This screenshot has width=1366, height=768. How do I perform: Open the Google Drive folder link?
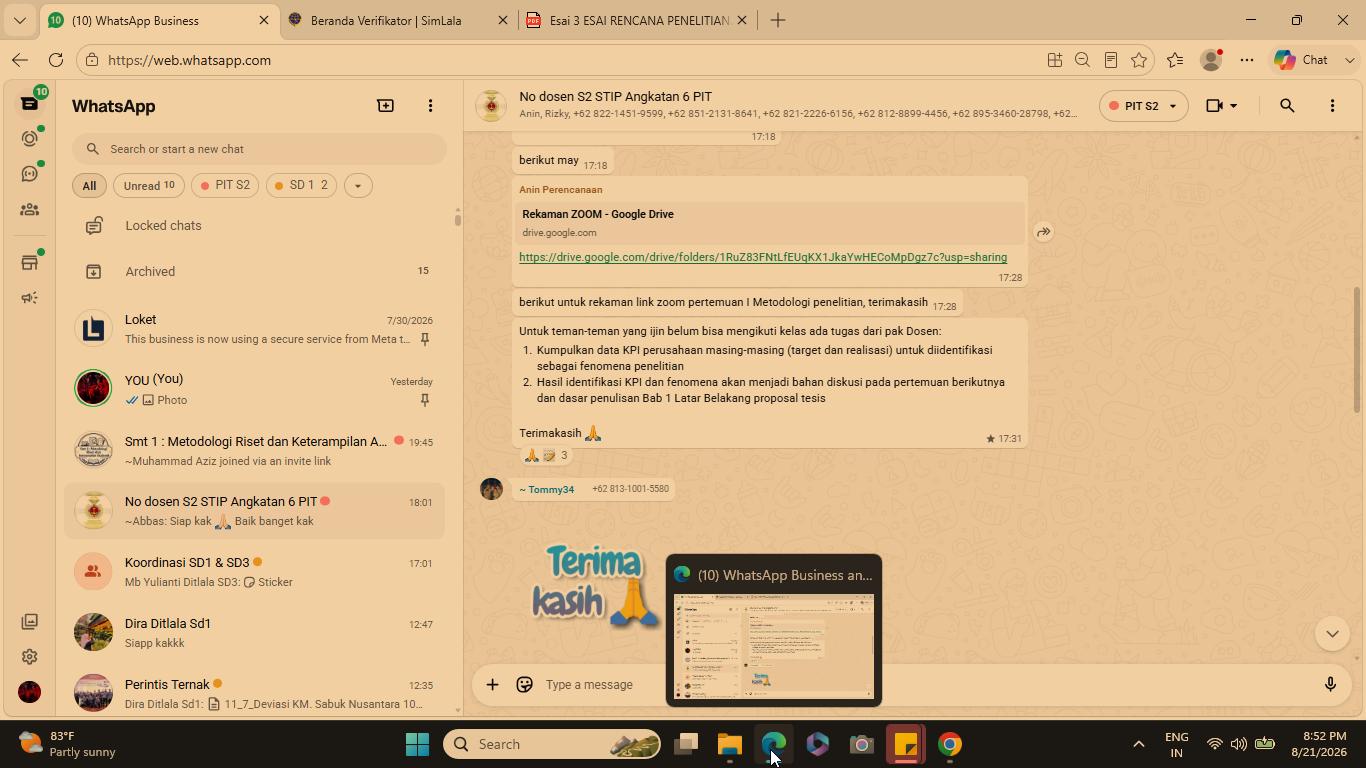point(762,257)
